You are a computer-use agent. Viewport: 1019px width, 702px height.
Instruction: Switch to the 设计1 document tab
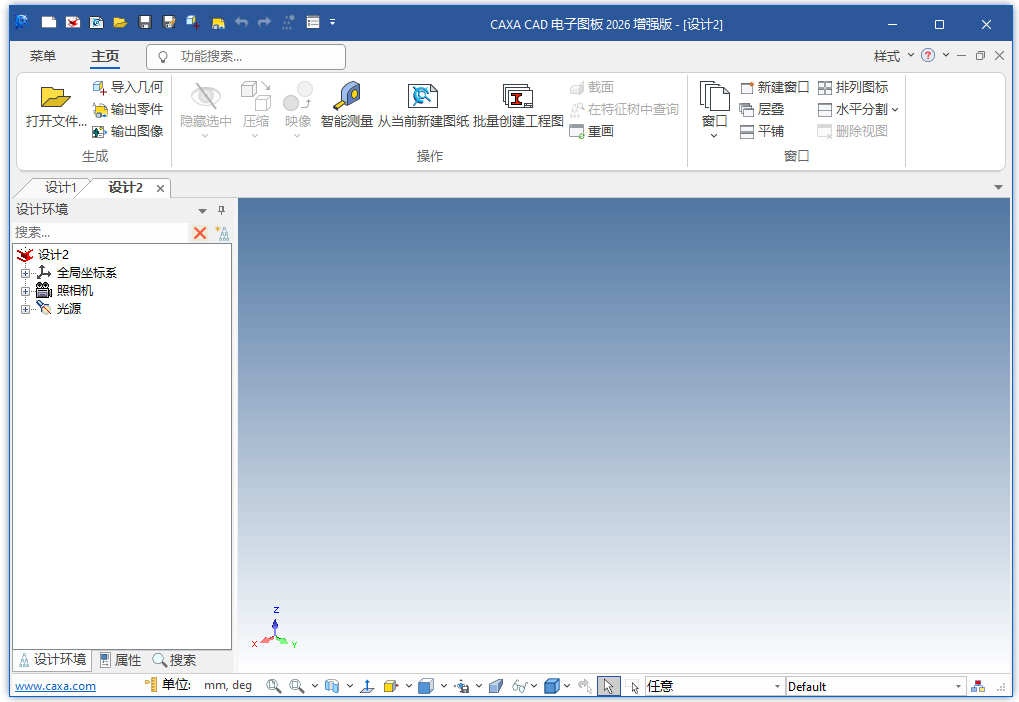pos(60,188)
